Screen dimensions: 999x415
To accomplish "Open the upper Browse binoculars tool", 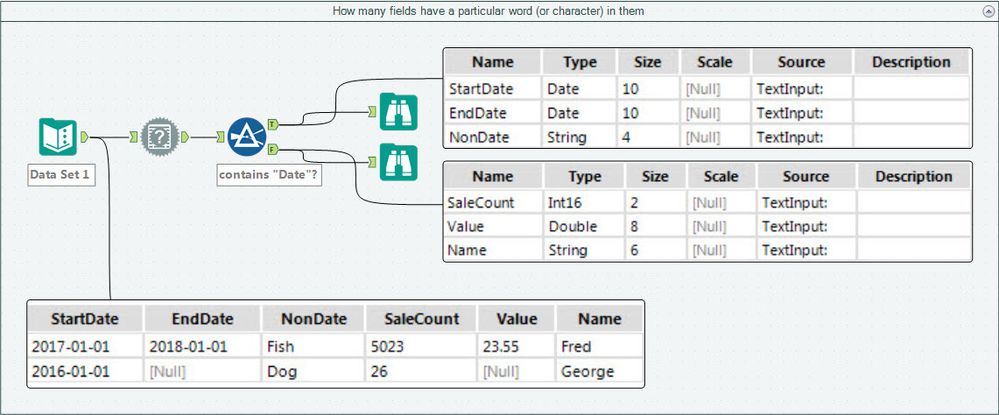I will coord(398,112).
